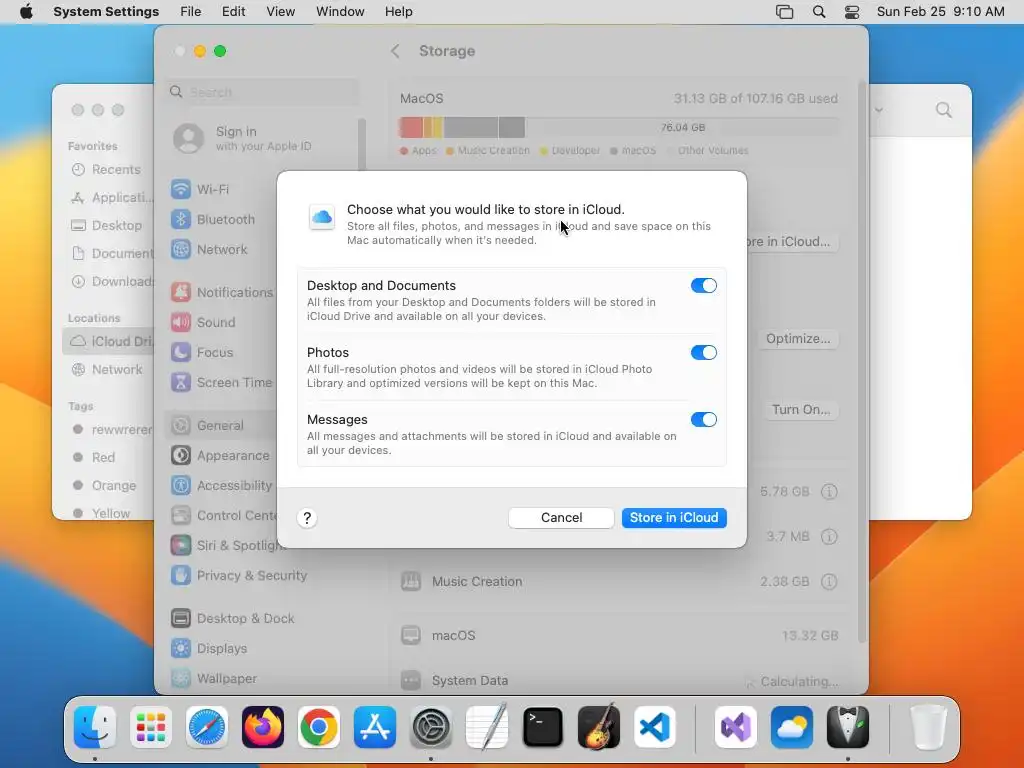
Task: Launch Google Chrome from the Dock
Action: (319, 727)
